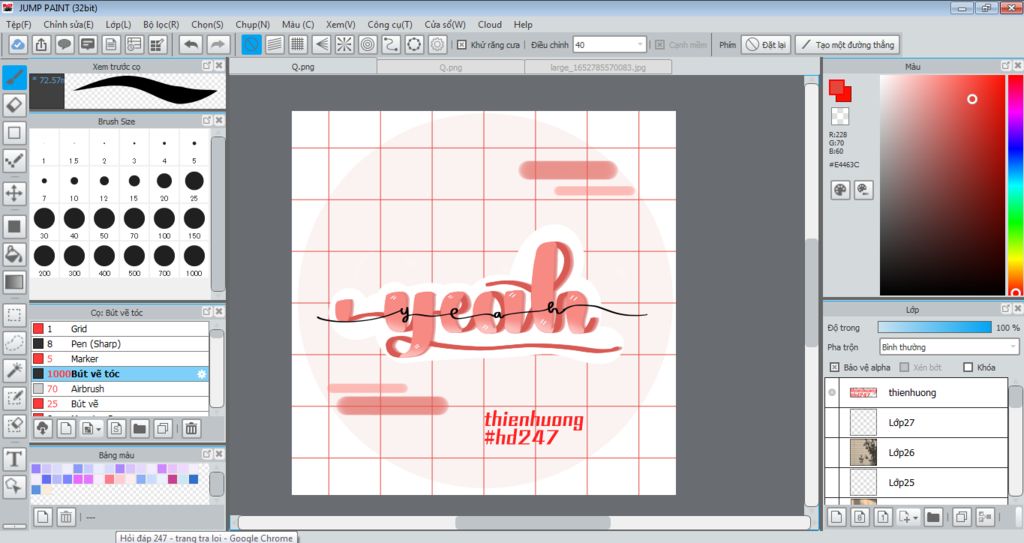Screen dimensions: 1024x543
Task: Click the Độ trong opacity slider
Action: pyautogui.click(x=935, y=327)
